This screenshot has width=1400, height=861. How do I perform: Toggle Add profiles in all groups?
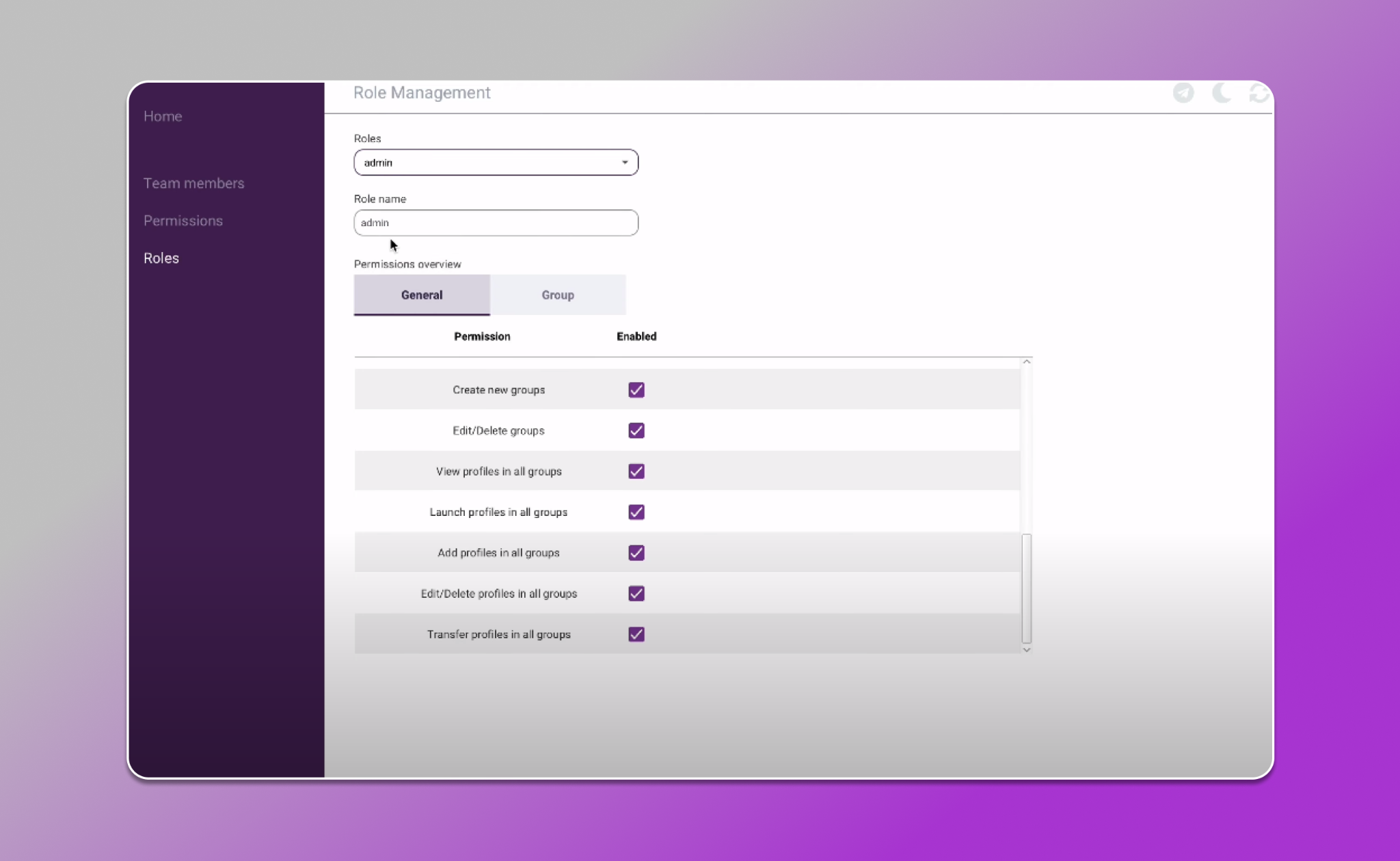(636, 553)
